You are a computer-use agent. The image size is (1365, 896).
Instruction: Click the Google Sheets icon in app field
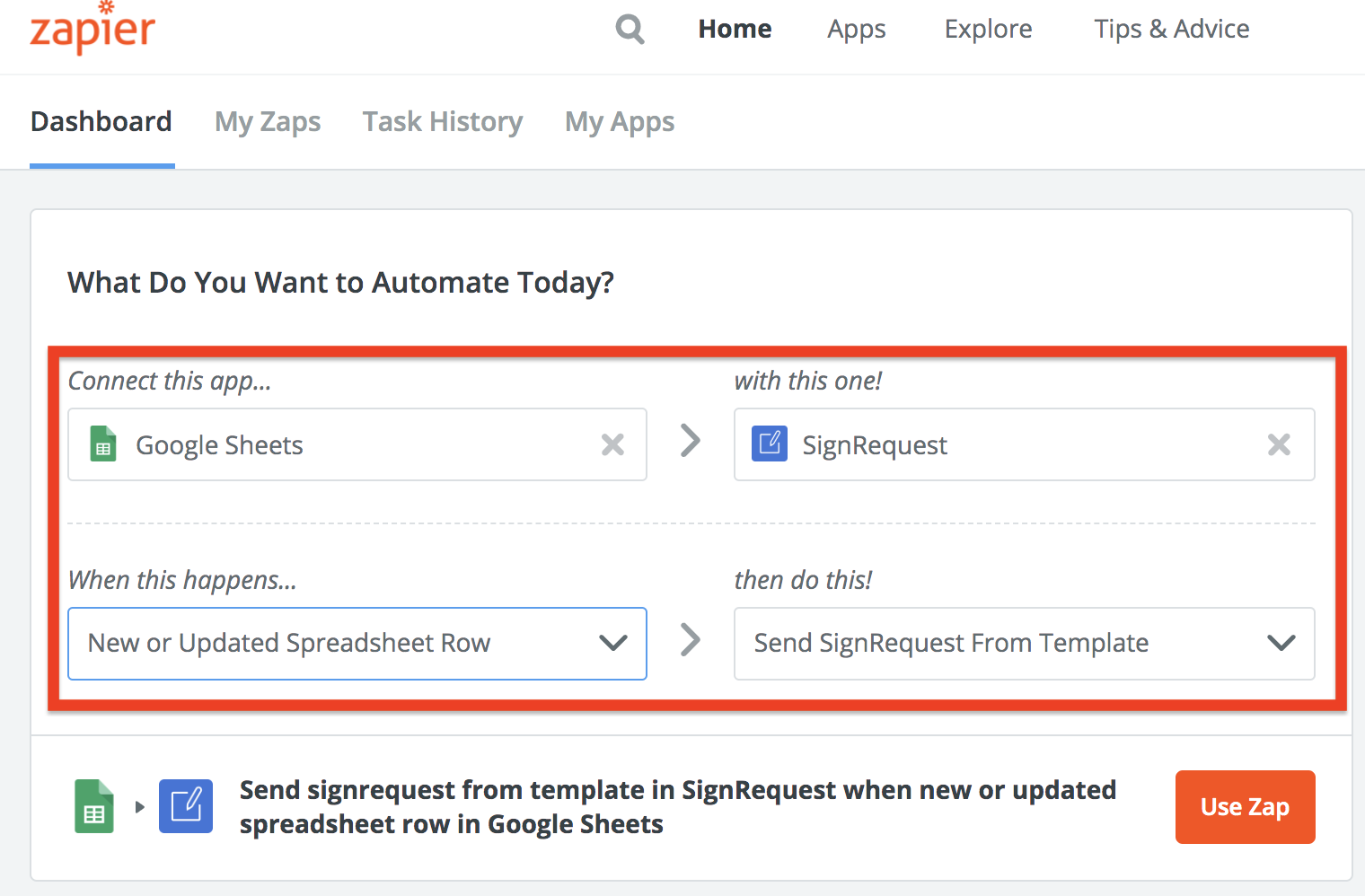(x=103, y=444)
